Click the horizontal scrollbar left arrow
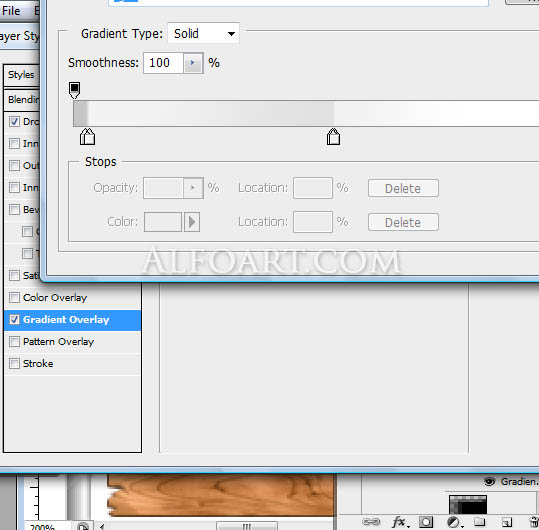 coord(102,526)
